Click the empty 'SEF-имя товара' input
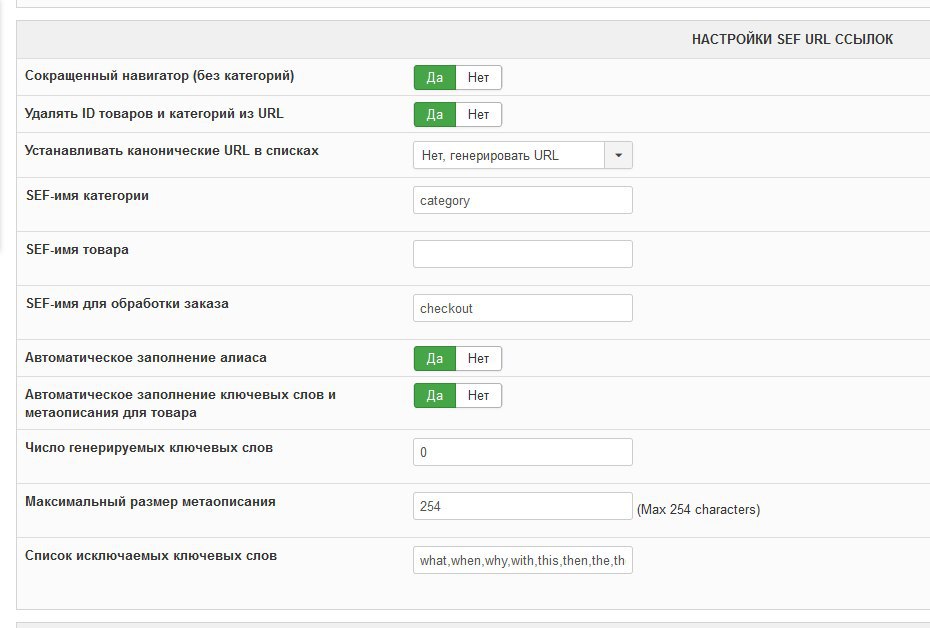The image size is (930, 628). coord(522,254)
